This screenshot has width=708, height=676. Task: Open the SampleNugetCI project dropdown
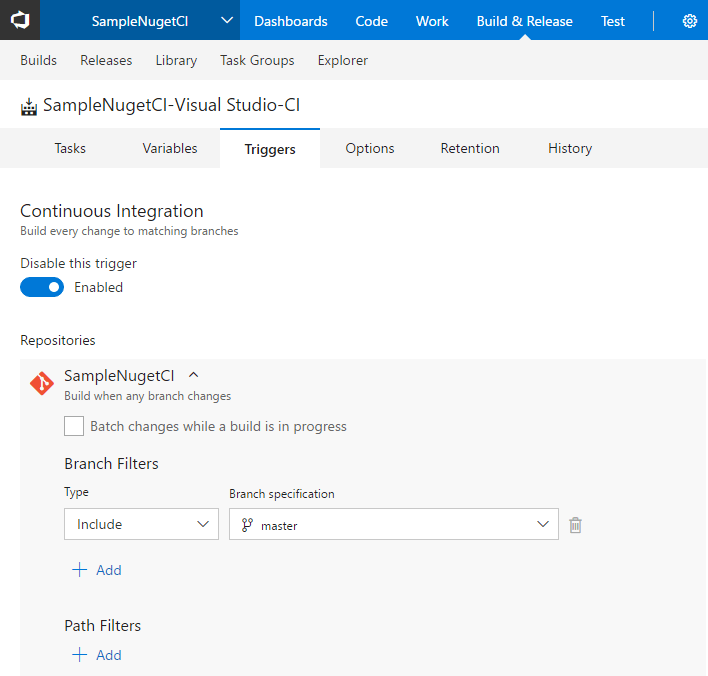click(x=227, y=21)
